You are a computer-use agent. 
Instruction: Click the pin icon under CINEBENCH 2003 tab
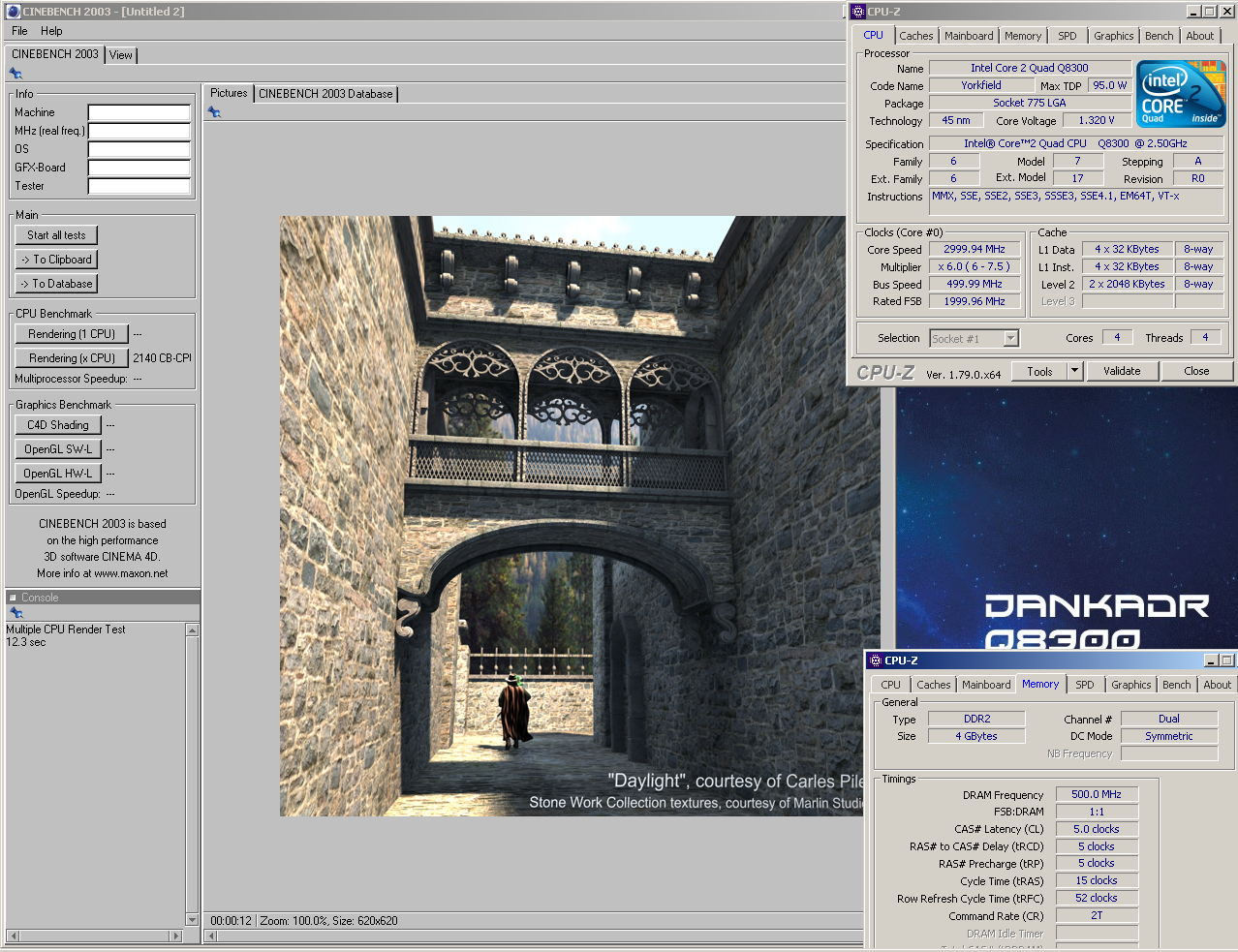pyautogui.click(x=15, y=74)
